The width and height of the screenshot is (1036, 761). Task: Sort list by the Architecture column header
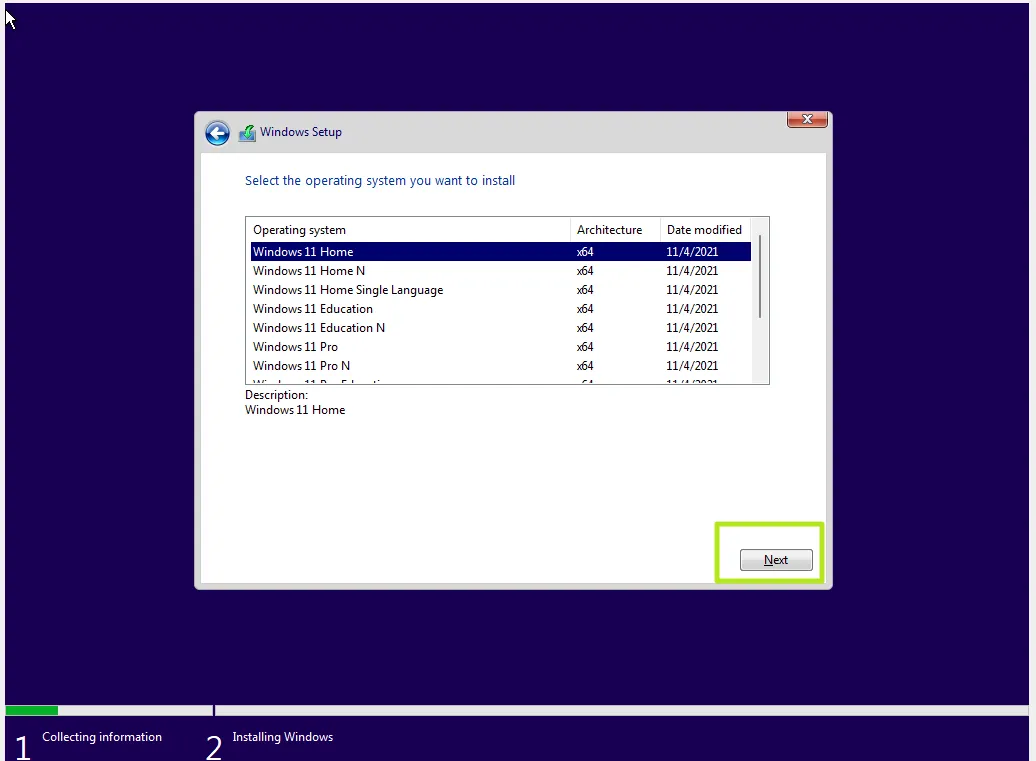coord(610,229)
